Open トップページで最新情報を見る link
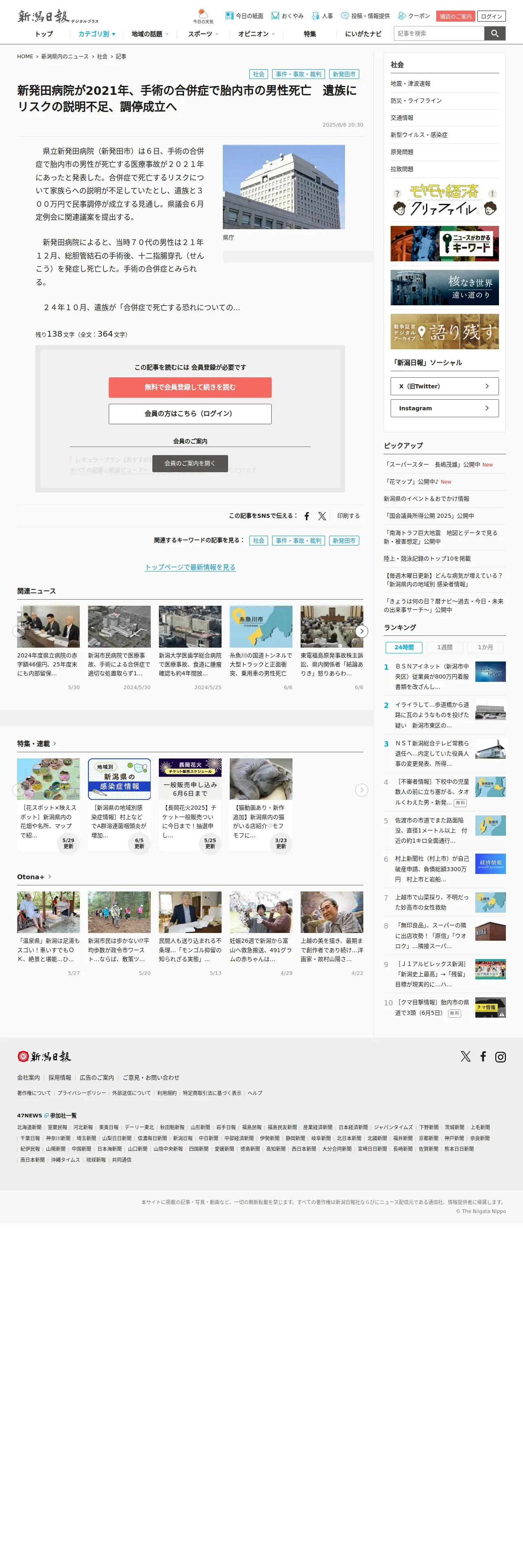 (x=190, y=567)
